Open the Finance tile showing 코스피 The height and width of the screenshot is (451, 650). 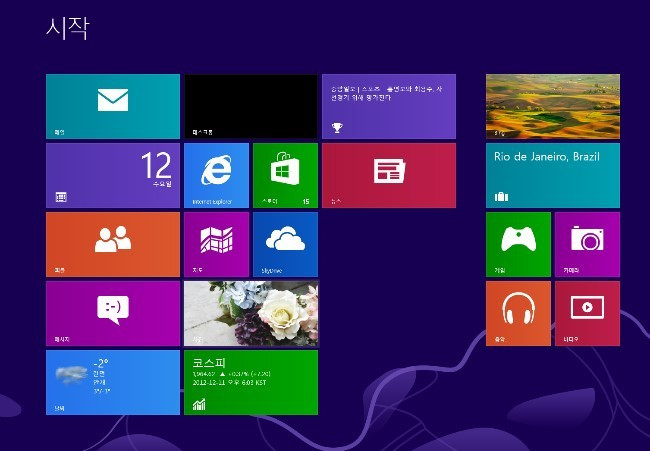click(x=251, y=383)
